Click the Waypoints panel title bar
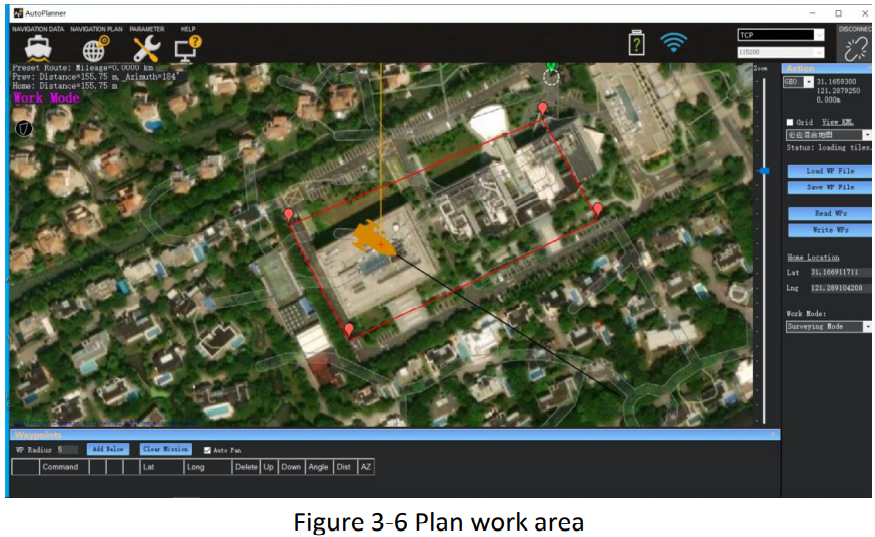 click(x=395, y=435)
